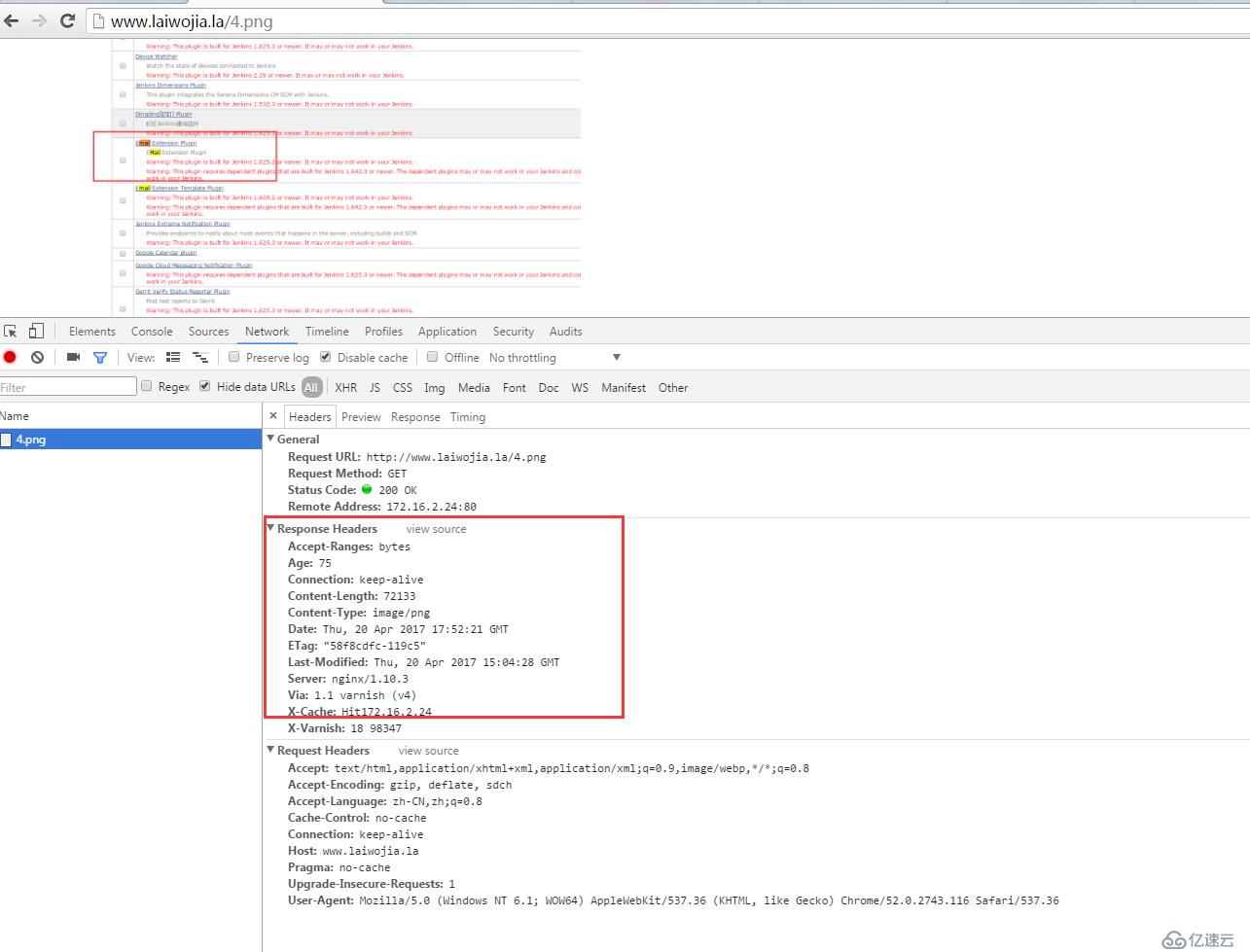The height and width of the screenshot is (952, 1250).
Task: Close the request details pane
Action: (x=273, y=415)
